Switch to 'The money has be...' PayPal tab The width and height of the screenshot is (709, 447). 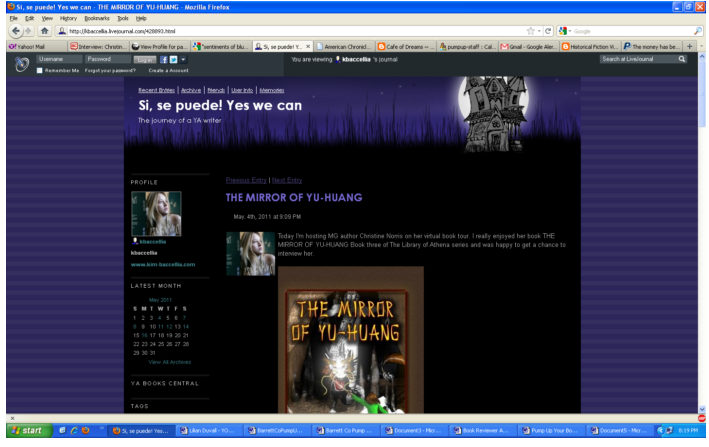(651, 46)
